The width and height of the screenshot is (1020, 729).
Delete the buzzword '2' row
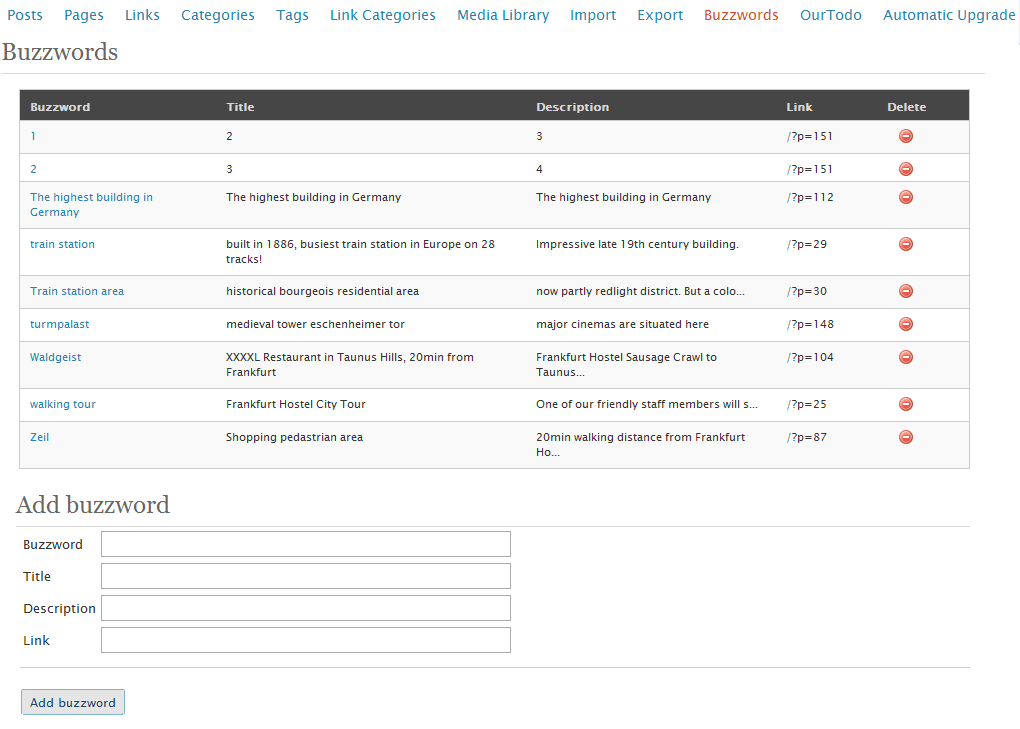(906, 169)
